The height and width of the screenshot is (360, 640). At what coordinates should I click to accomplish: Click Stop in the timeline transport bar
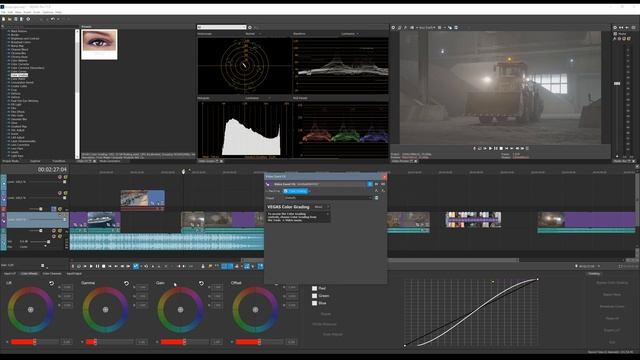103,266
